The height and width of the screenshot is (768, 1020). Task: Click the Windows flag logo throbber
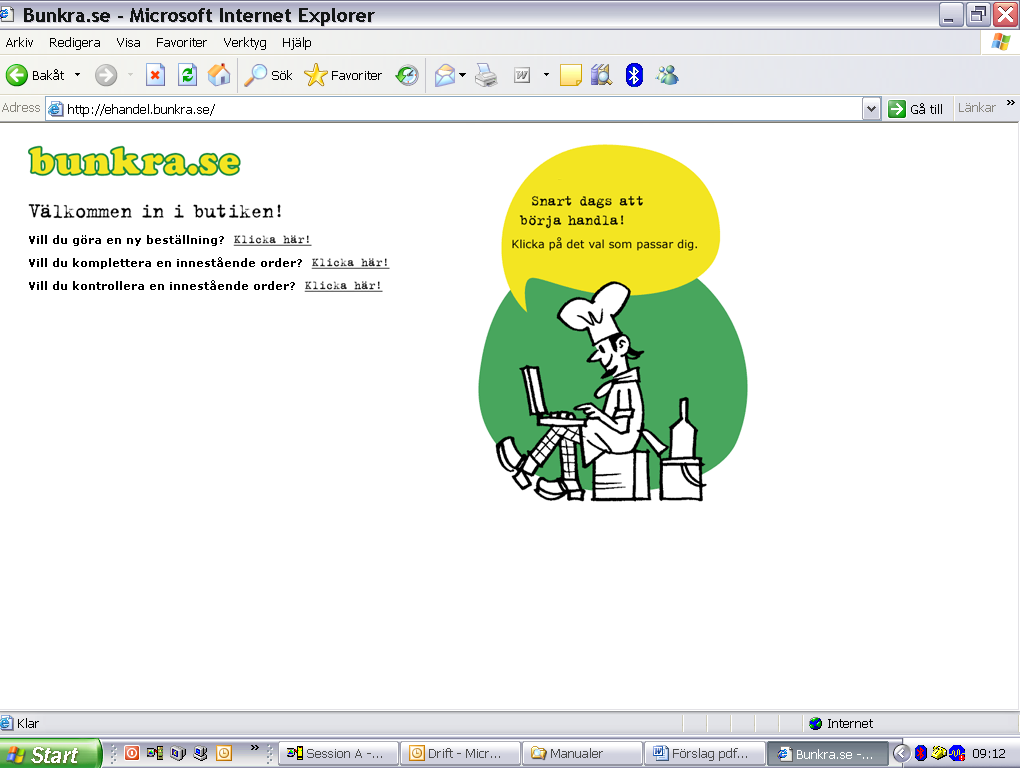pos(1000,43)
